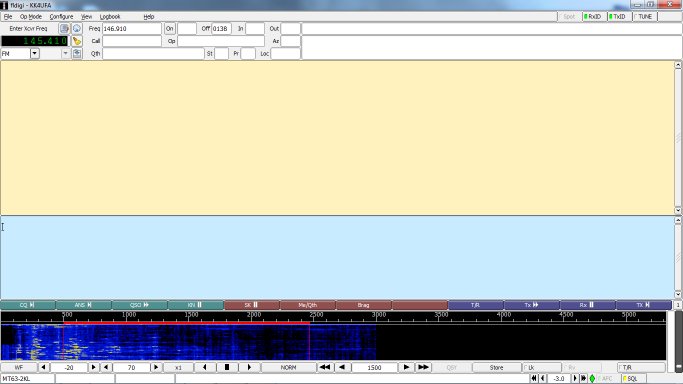683x384 pixels.
Task: Click the QSO macro button
Action: (139, 305)
